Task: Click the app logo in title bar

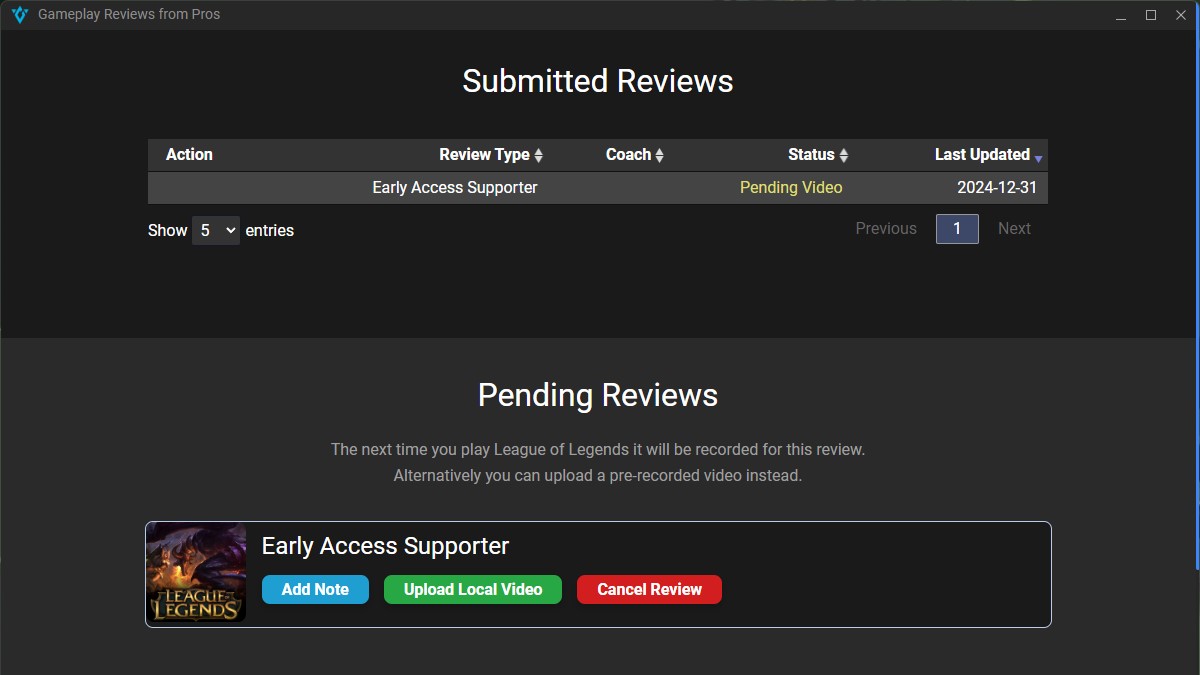Action: [x=19, y=15]
